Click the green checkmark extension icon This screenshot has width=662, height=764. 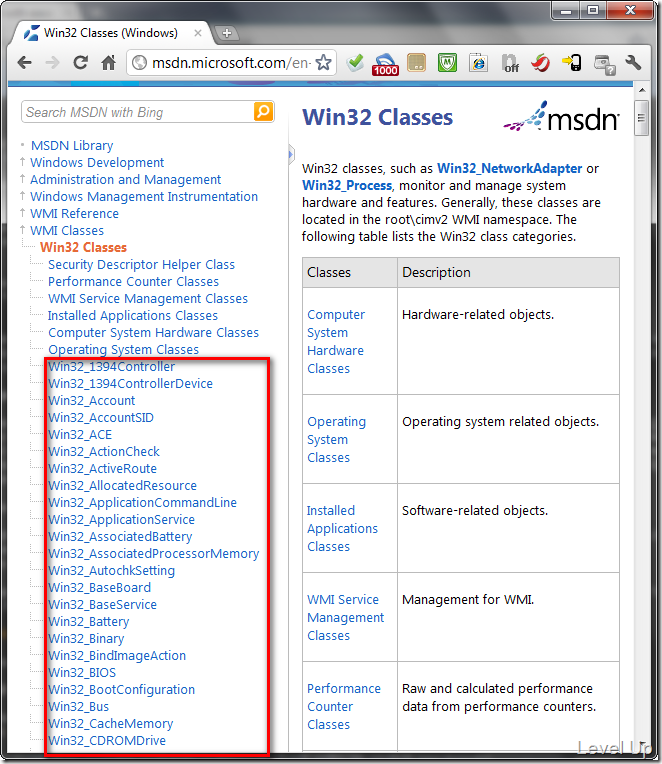355,62
